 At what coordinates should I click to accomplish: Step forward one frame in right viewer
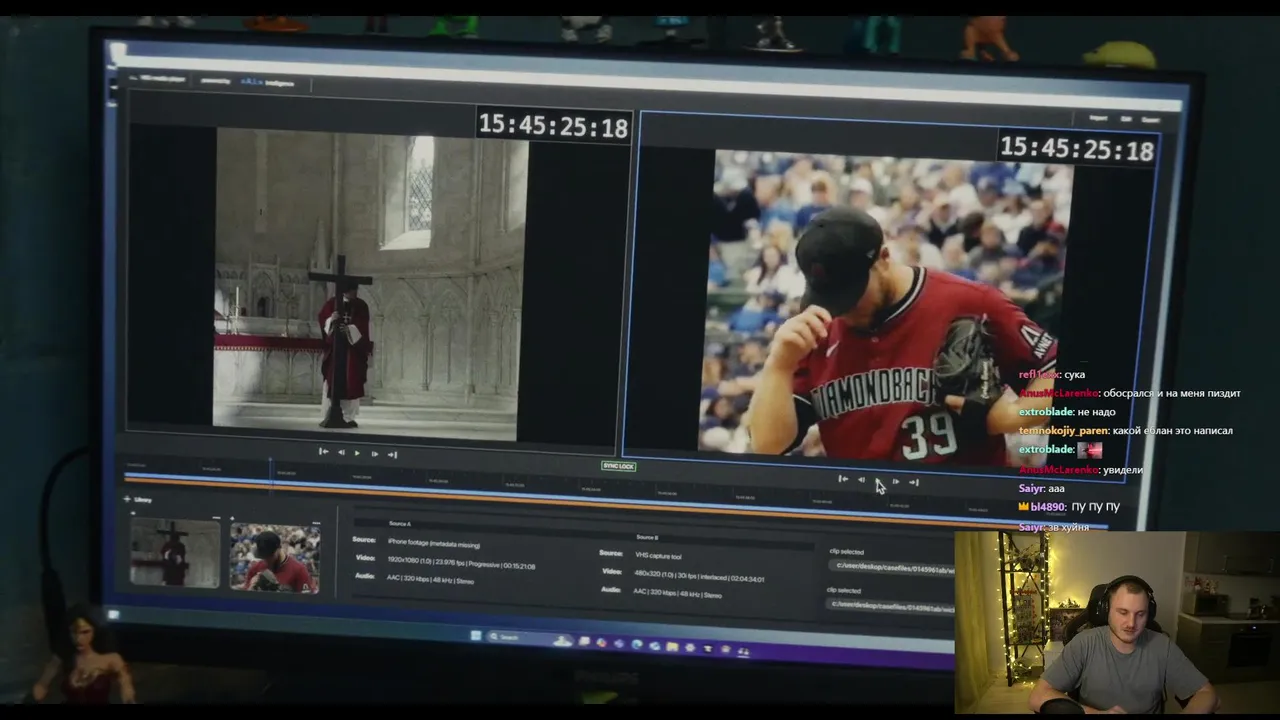tap(896, 482)
